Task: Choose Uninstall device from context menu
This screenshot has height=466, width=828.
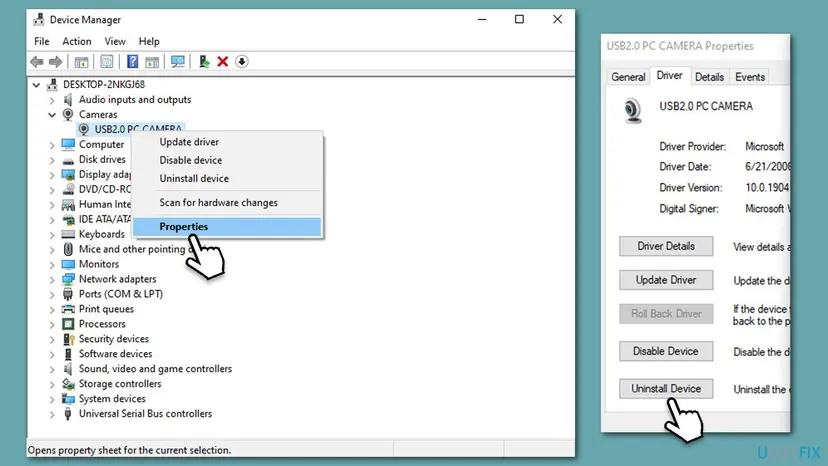Action: click(227, 179)
